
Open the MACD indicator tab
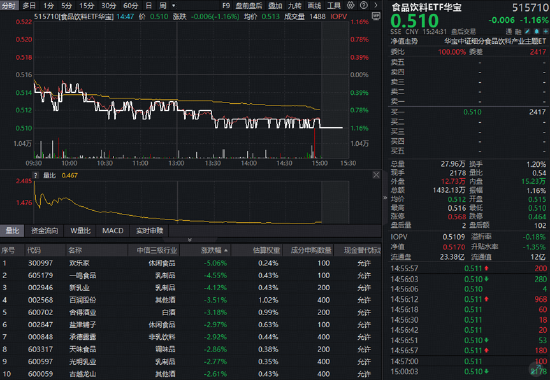click(113, 231)
